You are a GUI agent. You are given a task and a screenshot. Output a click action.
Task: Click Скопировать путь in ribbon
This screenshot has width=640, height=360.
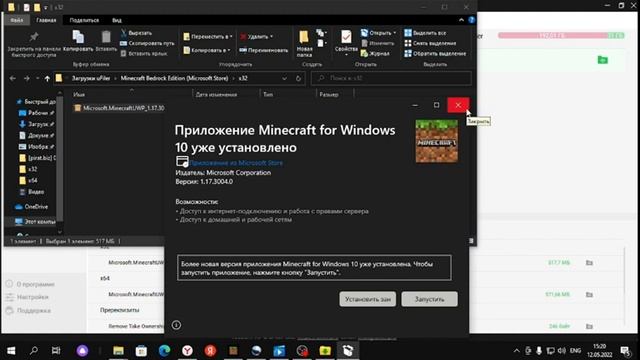[147, 43]
